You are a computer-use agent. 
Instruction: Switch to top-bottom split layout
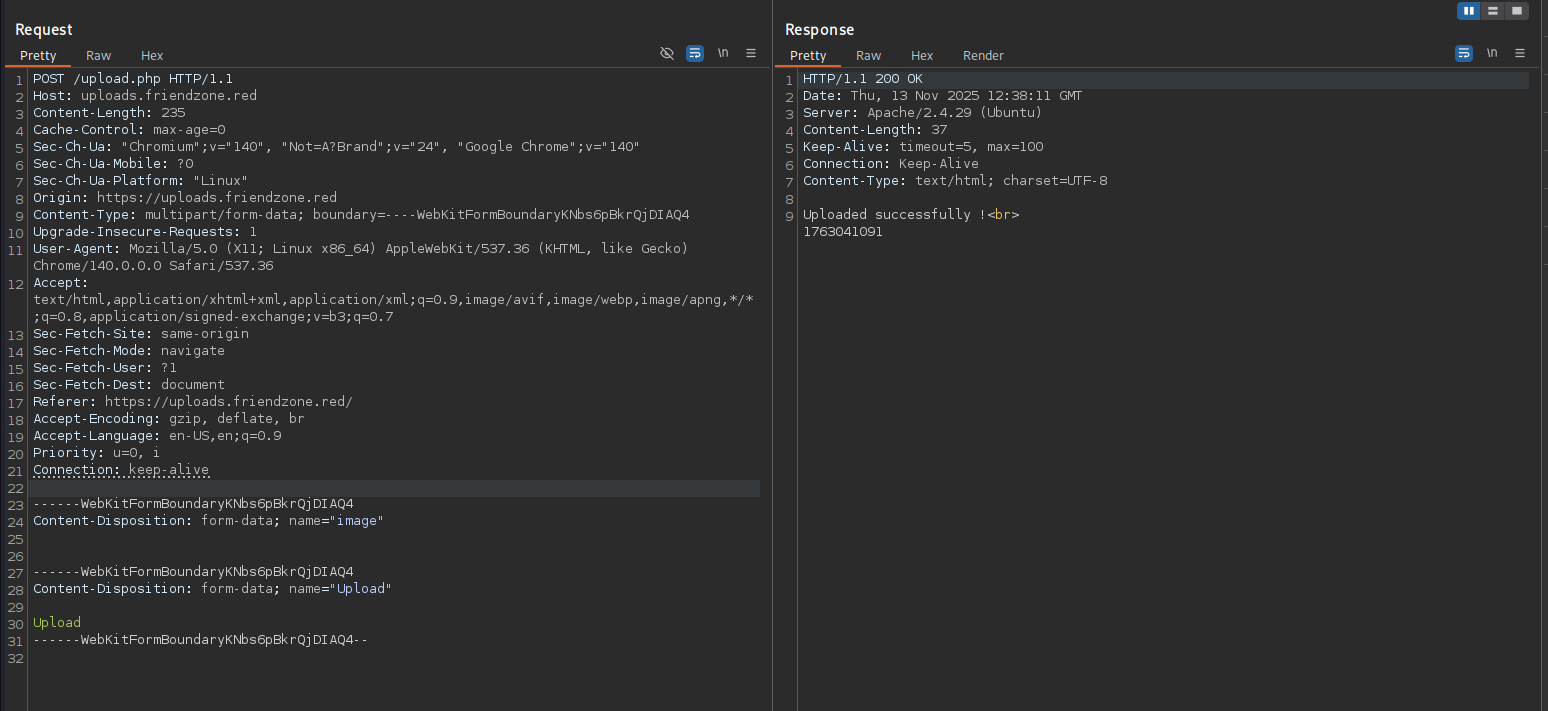[x=1493, y=11]
